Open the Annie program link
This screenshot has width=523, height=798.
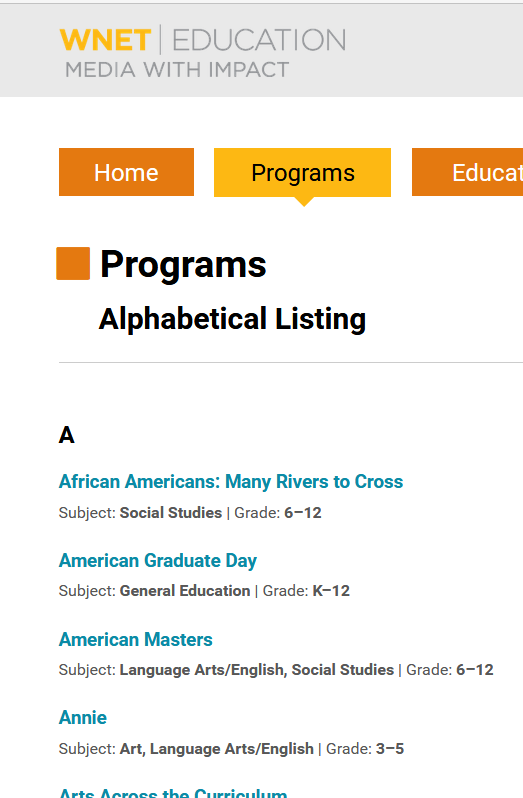coord(83,718)
